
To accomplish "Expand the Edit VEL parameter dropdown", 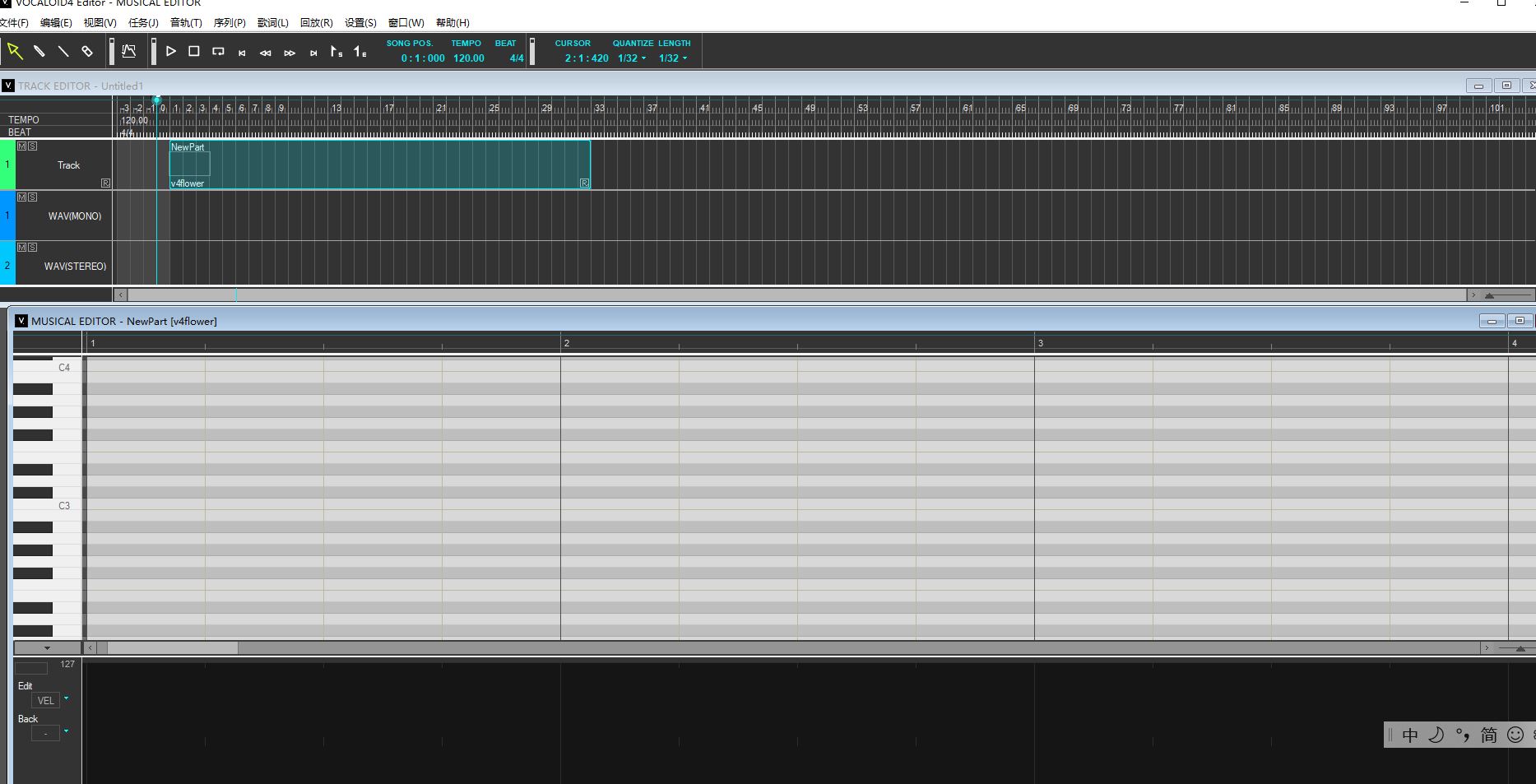I will pyautogui.click(x=66, y=699).
